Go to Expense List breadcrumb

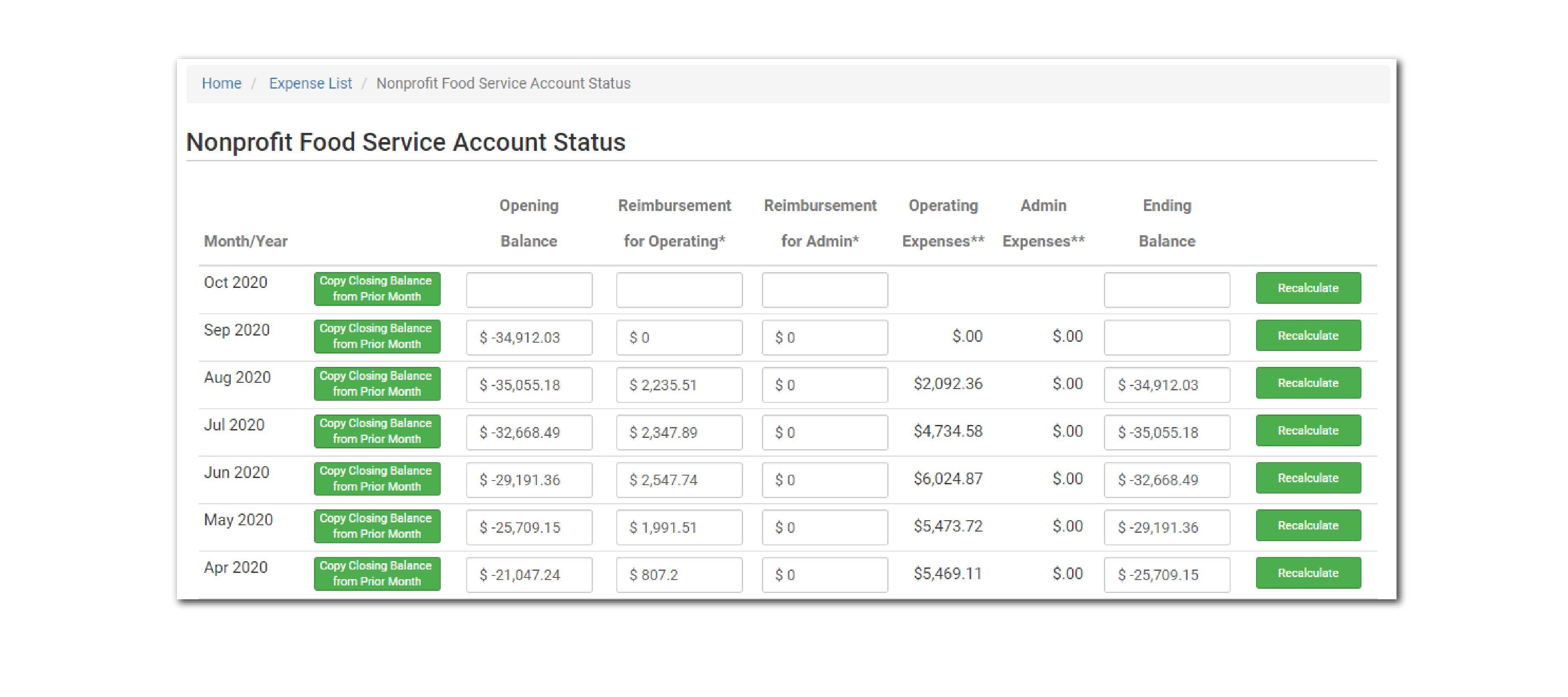(310, 83)
